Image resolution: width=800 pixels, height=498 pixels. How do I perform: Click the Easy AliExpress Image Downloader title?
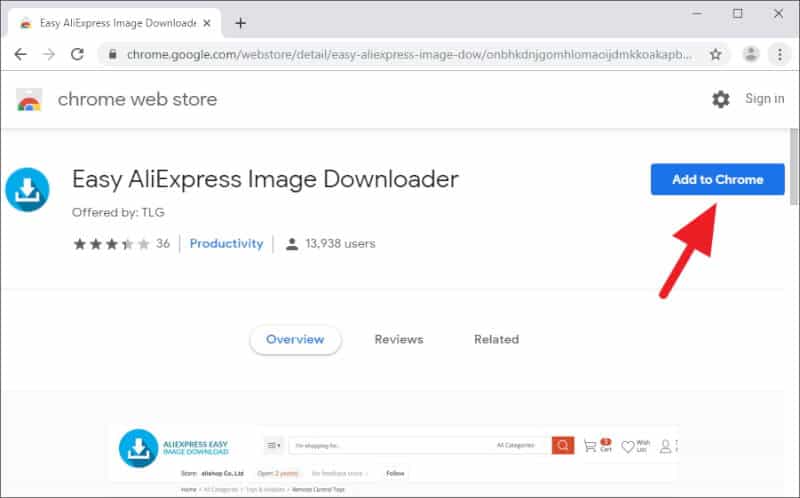pyautogui.click(x=265, y=179)
